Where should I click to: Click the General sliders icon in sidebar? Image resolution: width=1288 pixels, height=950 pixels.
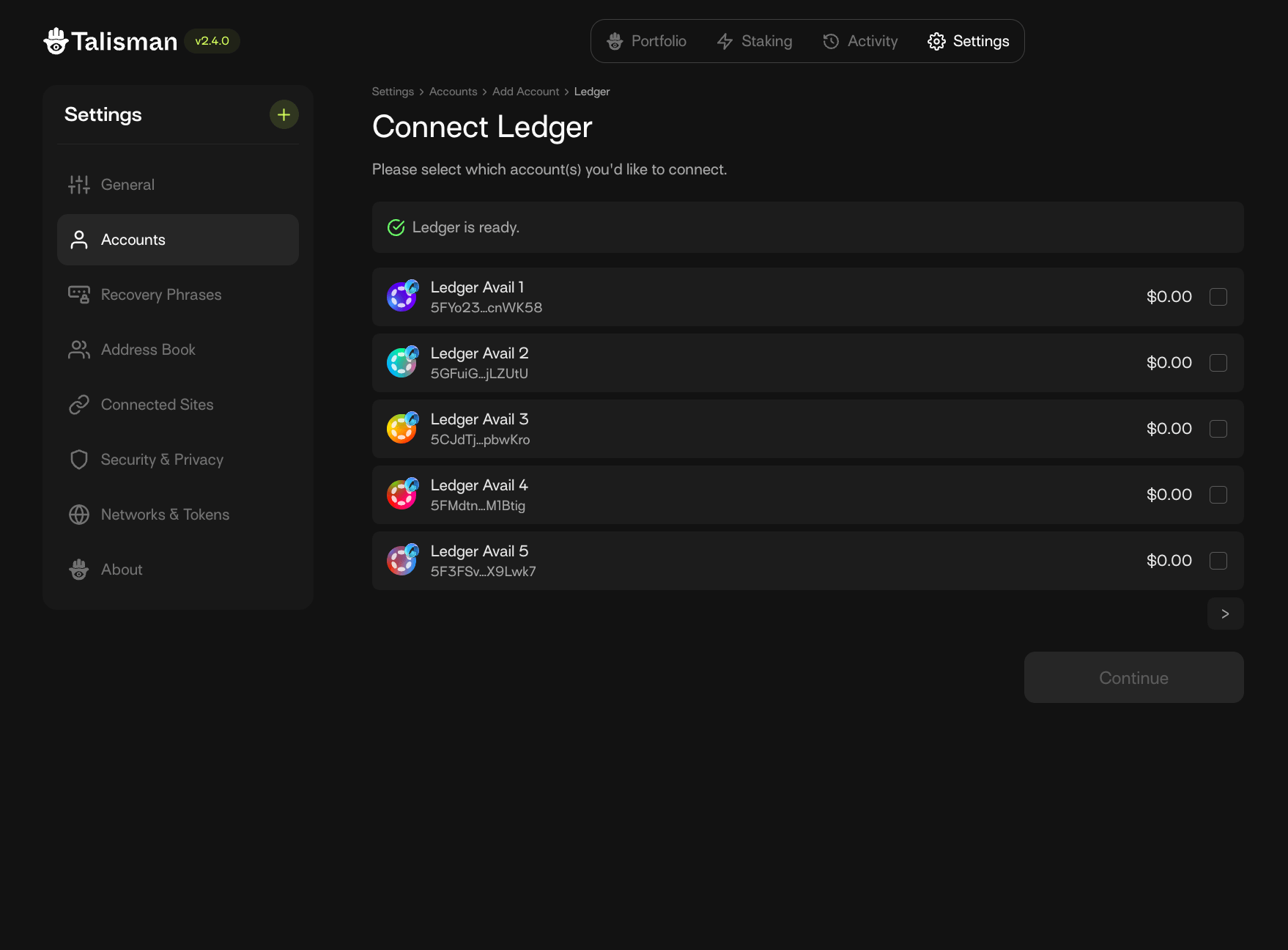[x=79, y=185]
